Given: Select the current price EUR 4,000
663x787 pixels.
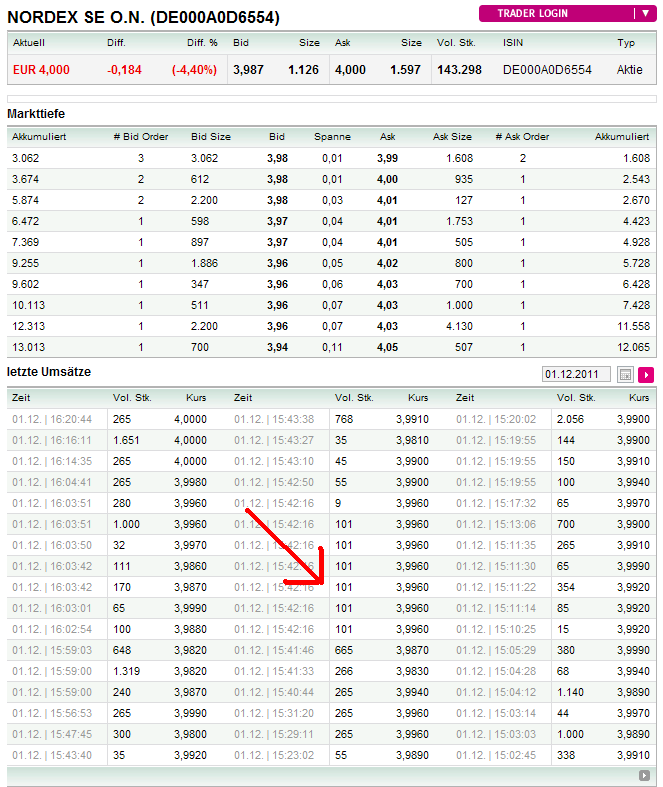Looking at the screenshot, I should [x=41, y=70].
